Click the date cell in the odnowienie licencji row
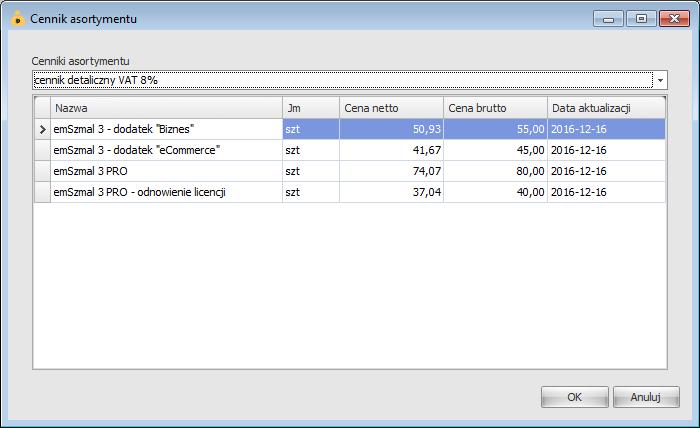Image resolution: width=700 pixels, height=428 pixels. click(606, 192)
